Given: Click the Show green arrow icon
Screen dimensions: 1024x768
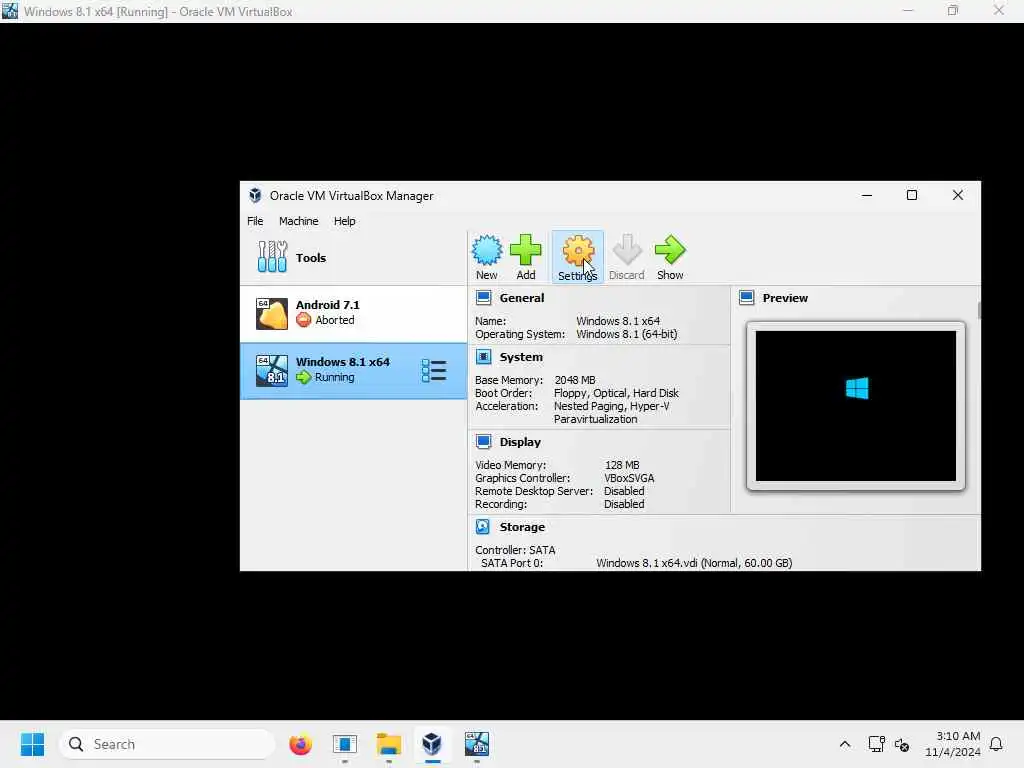Looking at the screenshot, I should point(670,249).
